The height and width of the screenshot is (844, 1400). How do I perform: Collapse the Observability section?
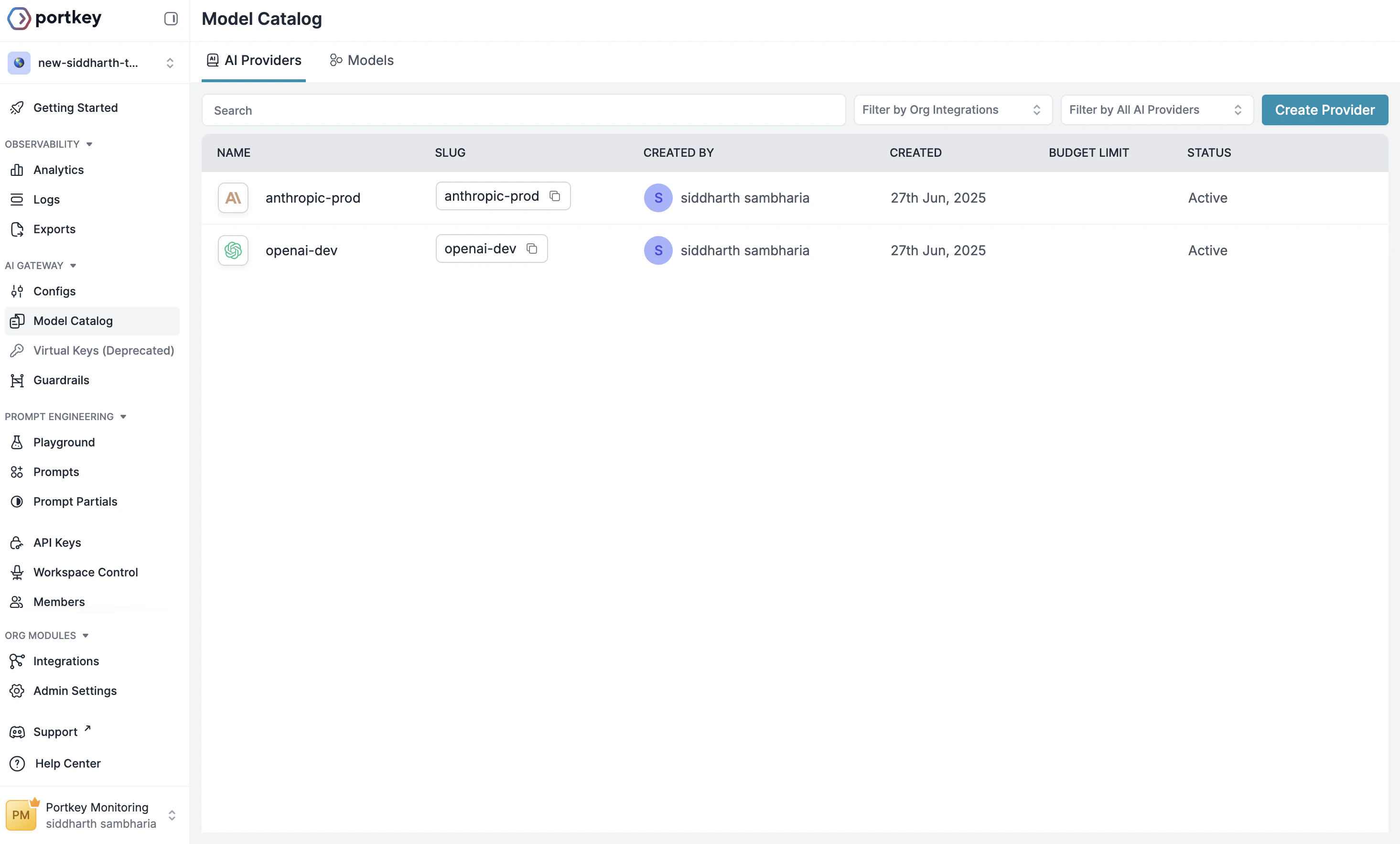[x=89, y=144]
